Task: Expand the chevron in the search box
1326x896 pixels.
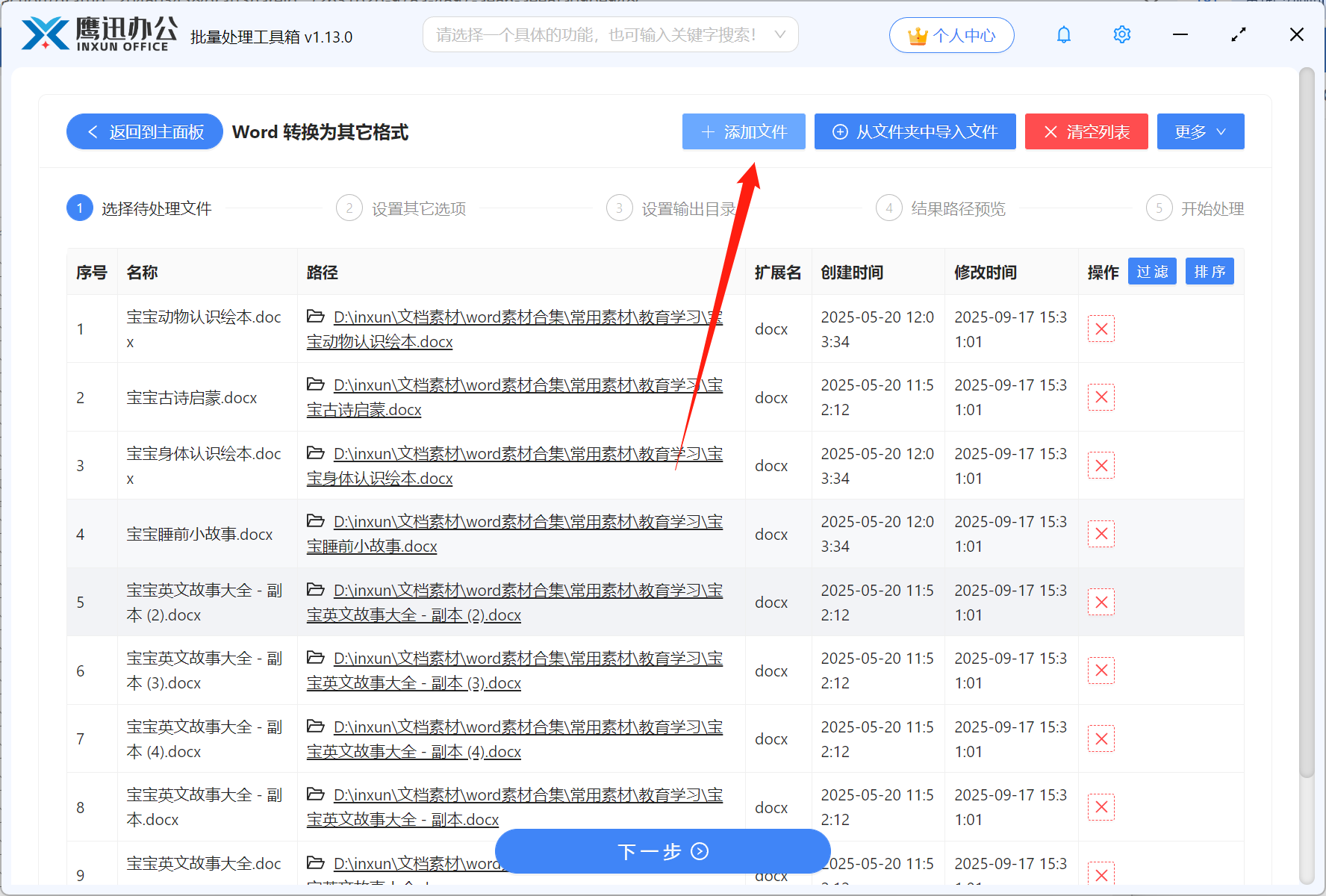Action: (779, 34)
